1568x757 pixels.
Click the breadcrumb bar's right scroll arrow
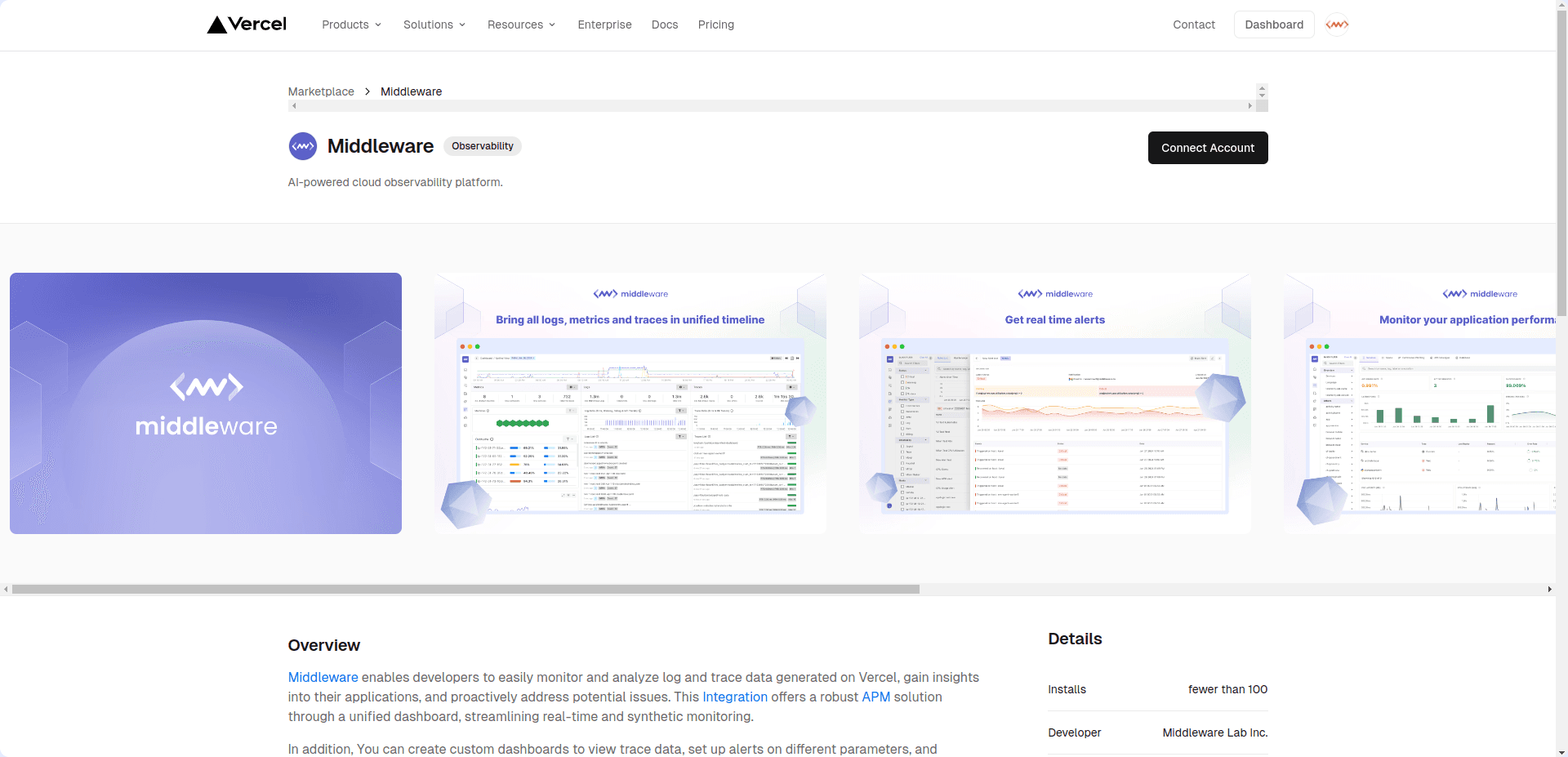(1249, 106)
